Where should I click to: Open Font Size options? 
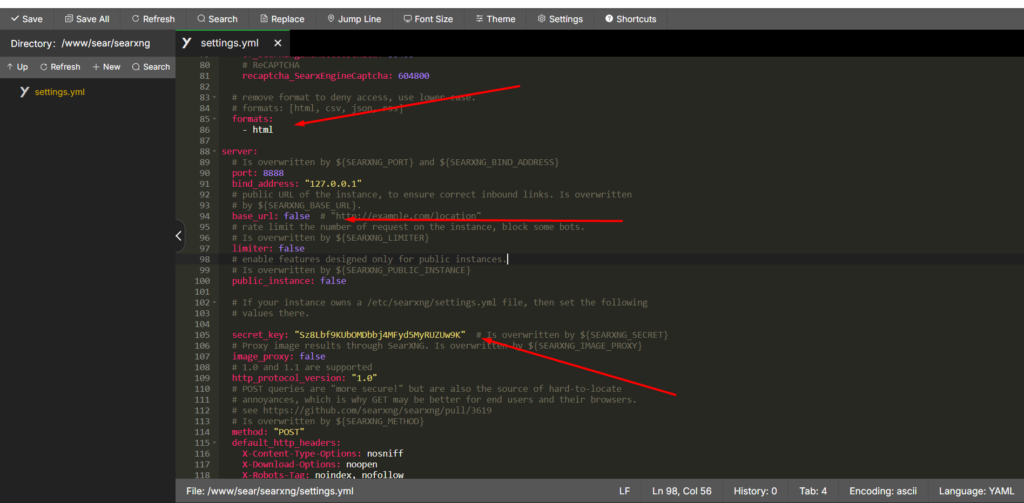pyautogui.click(x=428, y=19)
